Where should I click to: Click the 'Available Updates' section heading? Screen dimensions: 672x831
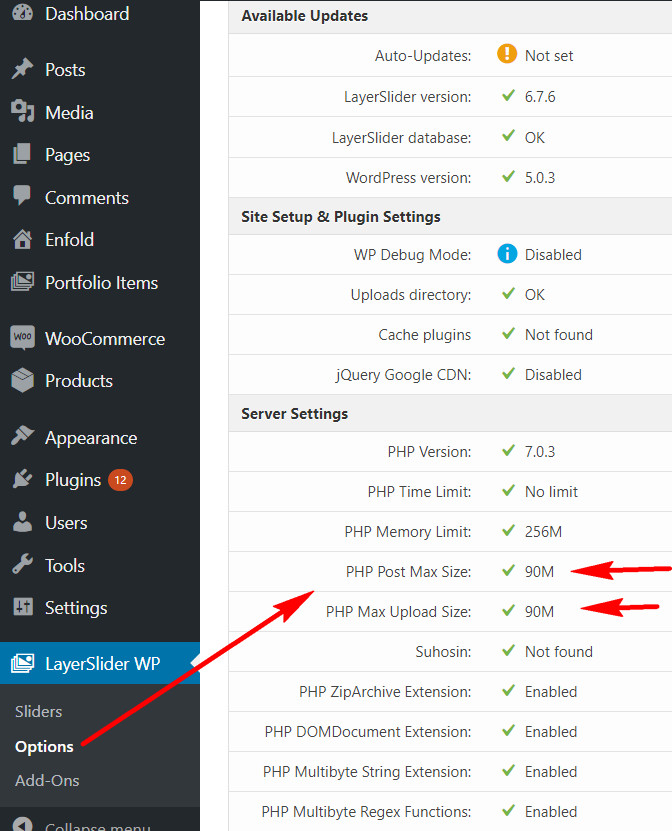[x=305, y=16]
